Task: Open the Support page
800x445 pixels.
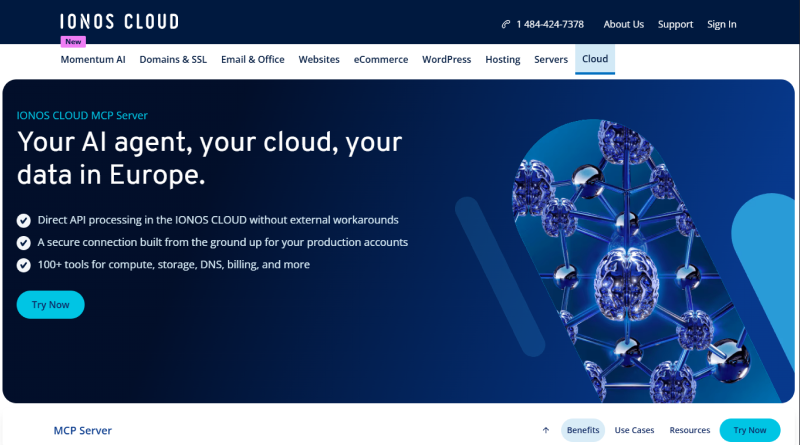Action: tap(675, 24)
